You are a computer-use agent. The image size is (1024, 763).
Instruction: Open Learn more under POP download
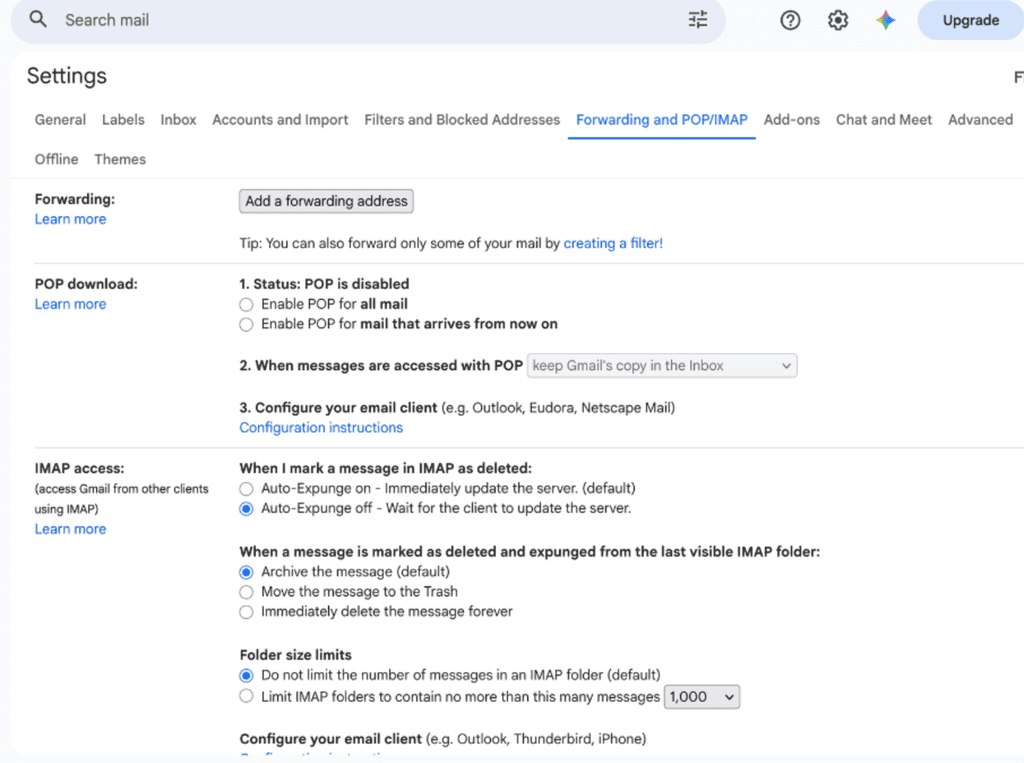coord(71,304)
